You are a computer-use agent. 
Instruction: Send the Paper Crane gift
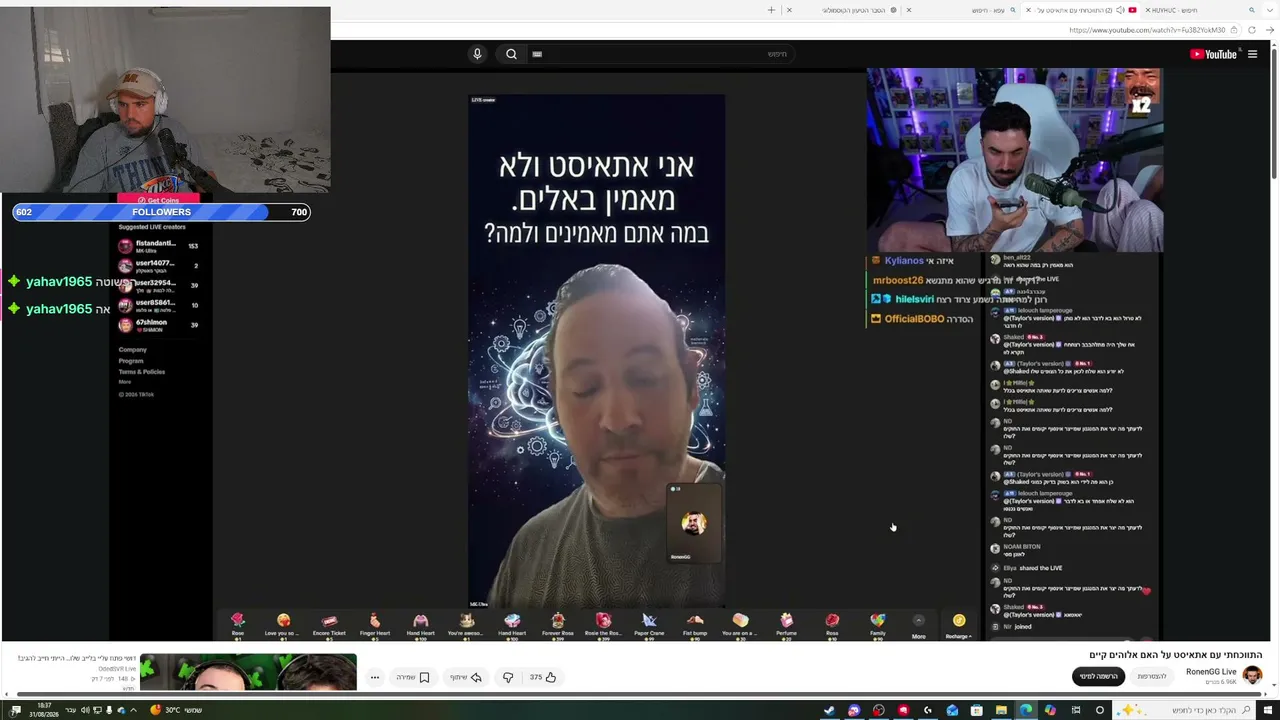pos(649,625)
